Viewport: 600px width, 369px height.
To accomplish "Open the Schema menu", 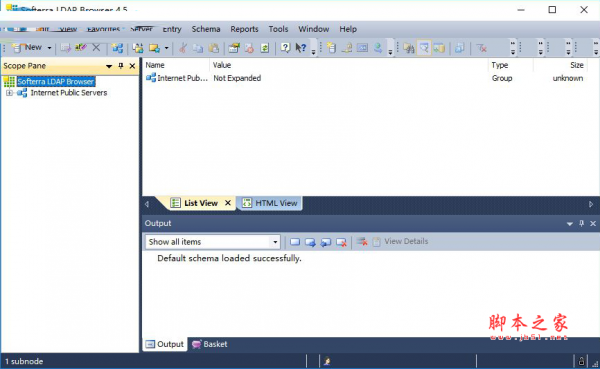I will pyautogui.click(x=206, y=29).
